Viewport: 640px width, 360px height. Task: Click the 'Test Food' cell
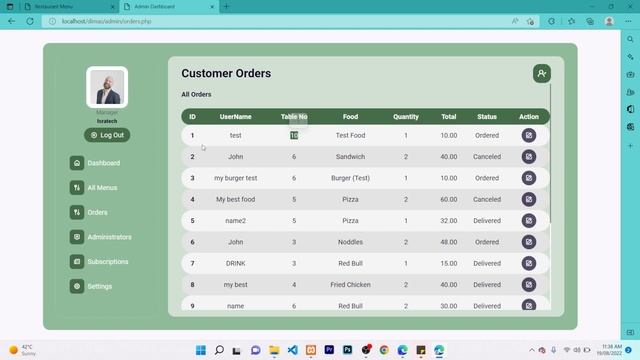click(x=350, y=135)
